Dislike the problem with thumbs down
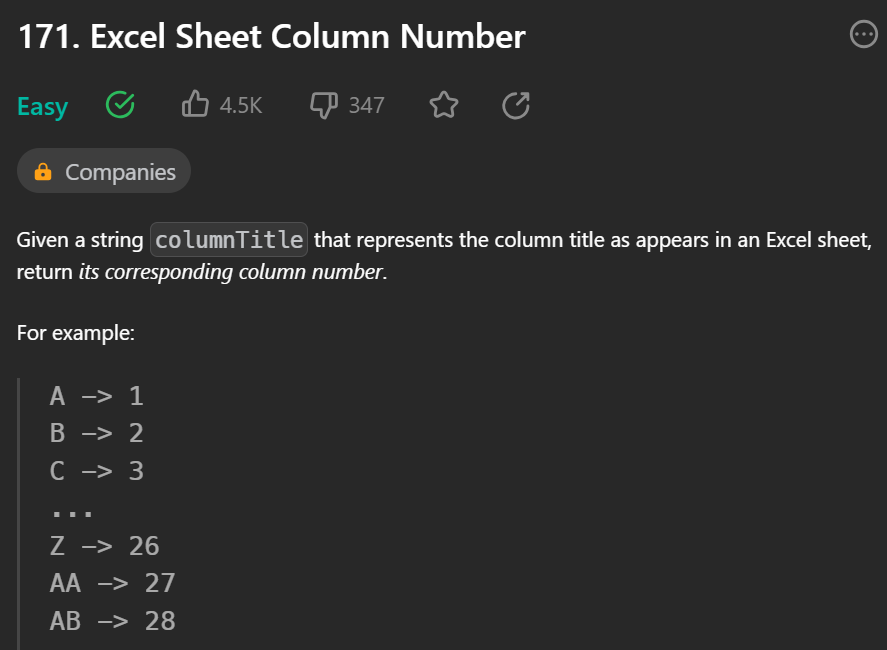This screenshot has height=650, width=887. coord(324,104)
